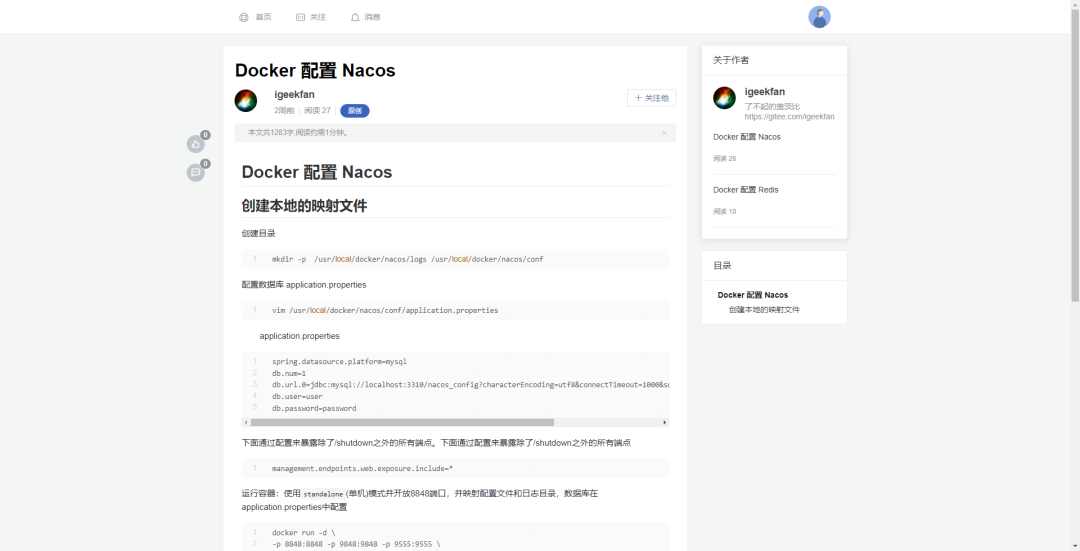
Task: Click the 关于作者 panel header
Action: coord(731,61)
